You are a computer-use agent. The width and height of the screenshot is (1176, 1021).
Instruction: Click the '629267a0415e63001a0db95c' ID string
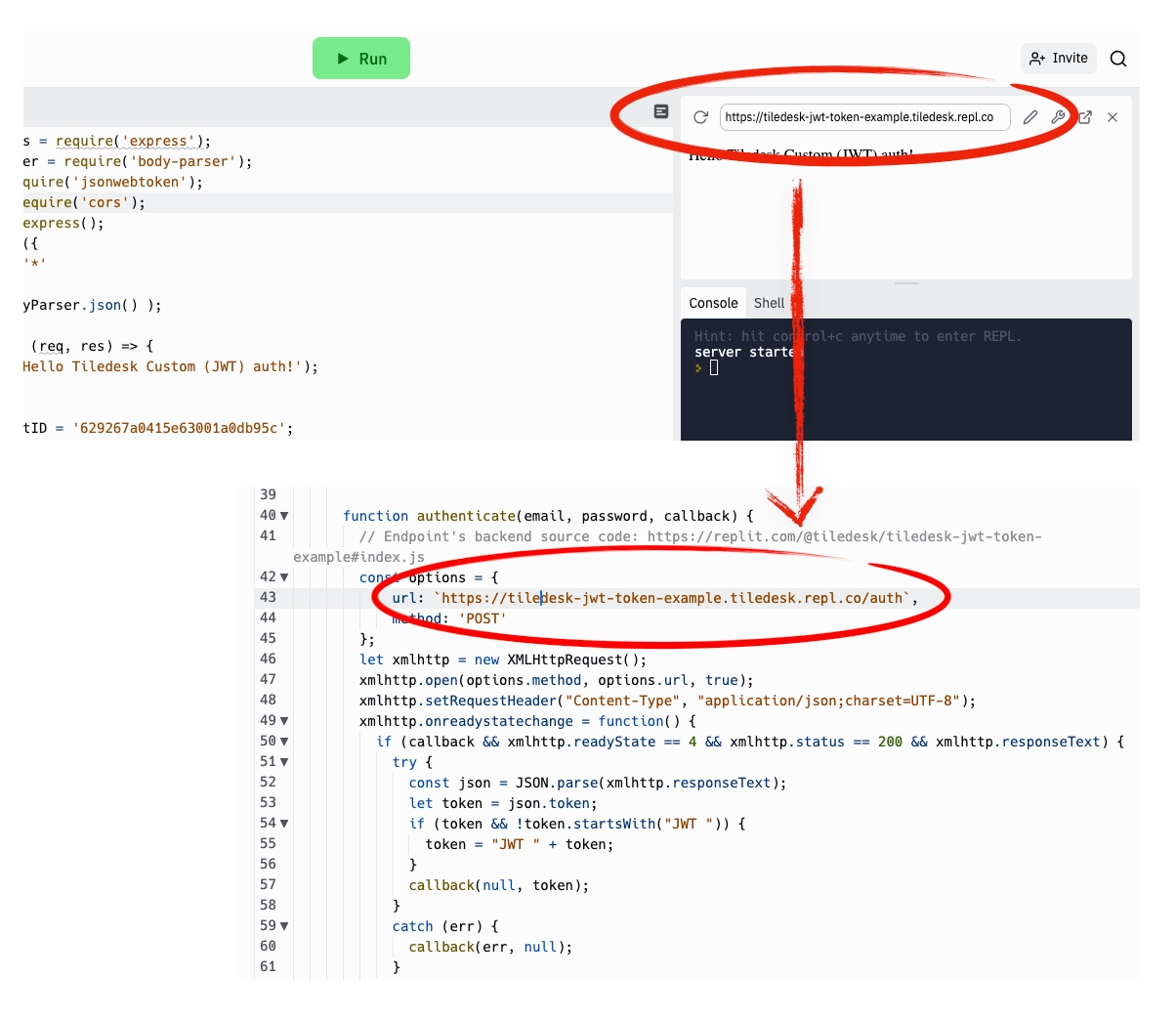[179, 428]
